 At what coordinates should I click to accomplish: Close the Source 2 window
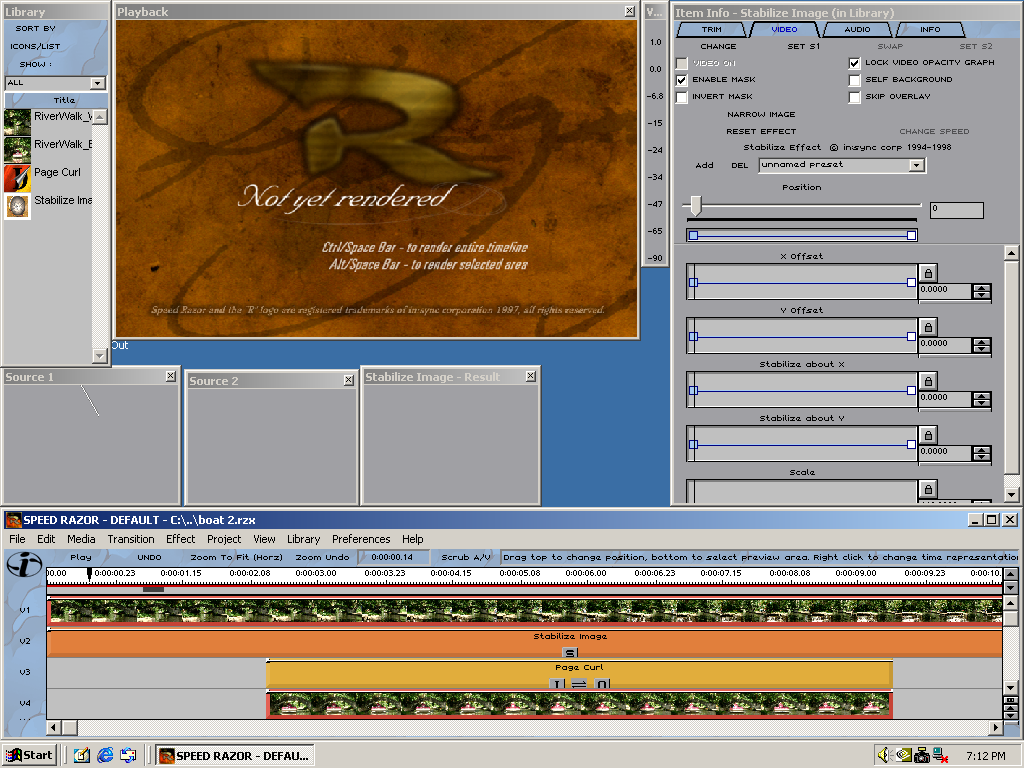coord(349,380)
